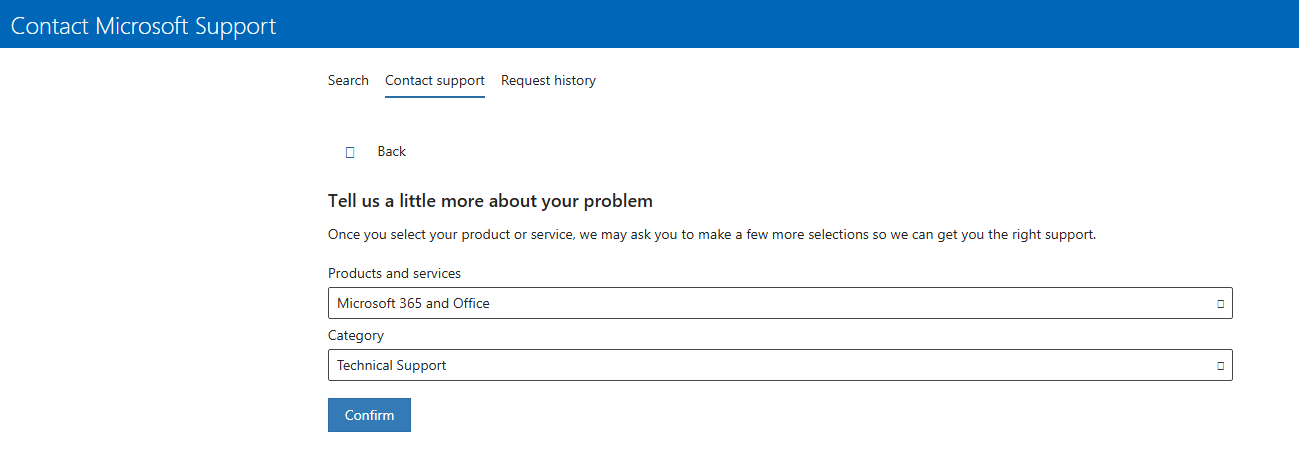Click the 'Once you select your product' description text
The width and height of the screenshot is (1299, 476).
(712, 235)
